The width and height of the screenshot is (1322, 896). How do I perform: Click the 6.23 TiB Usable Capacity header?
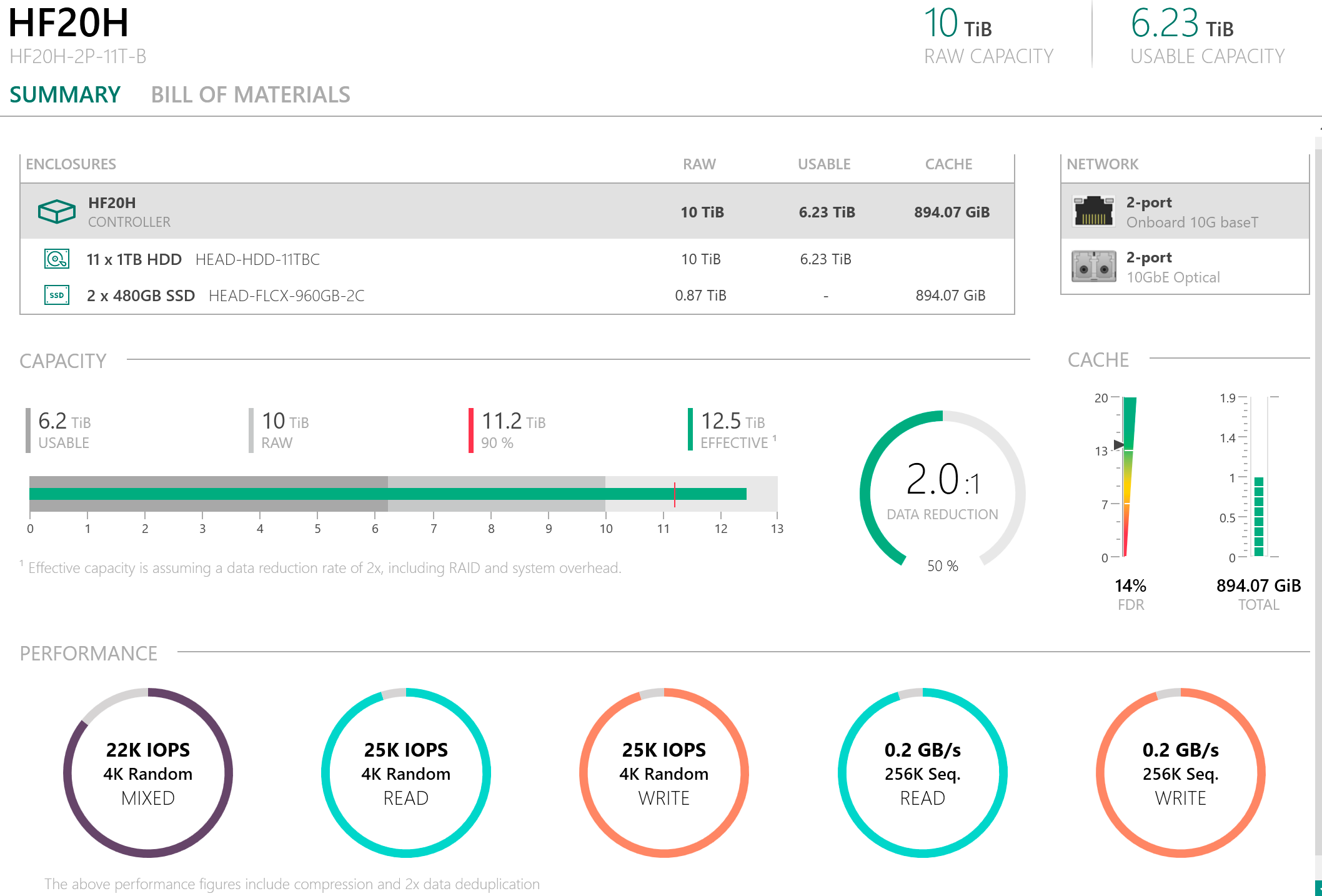point(1207,35)
